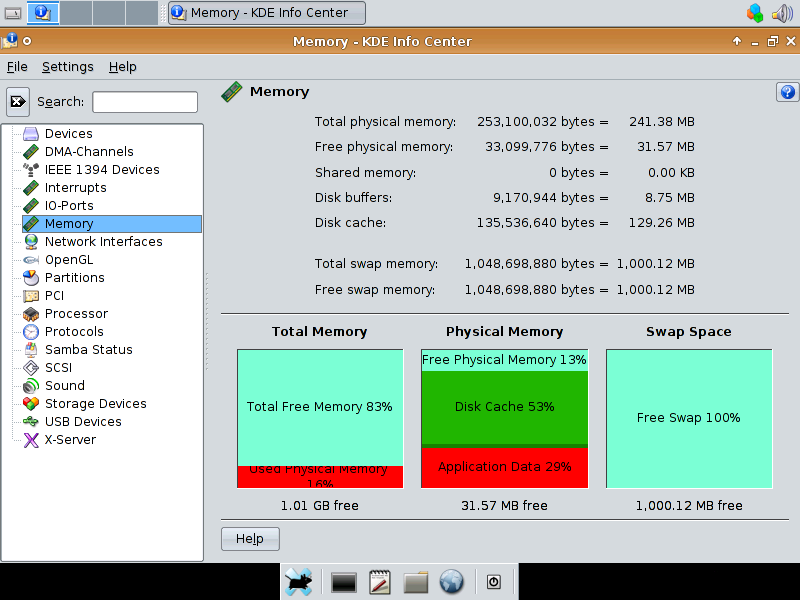Screen dimensions: 800x600
Task: Click the X-Server icon
Action: [x=31, y=440]
